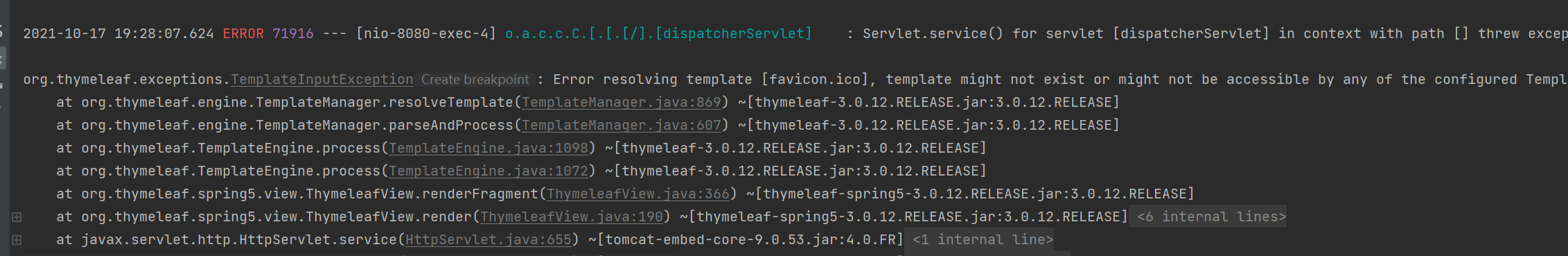Expand fold icon beside HttpServlet.service line
The image size is (1568, 256).
(17, 240)
